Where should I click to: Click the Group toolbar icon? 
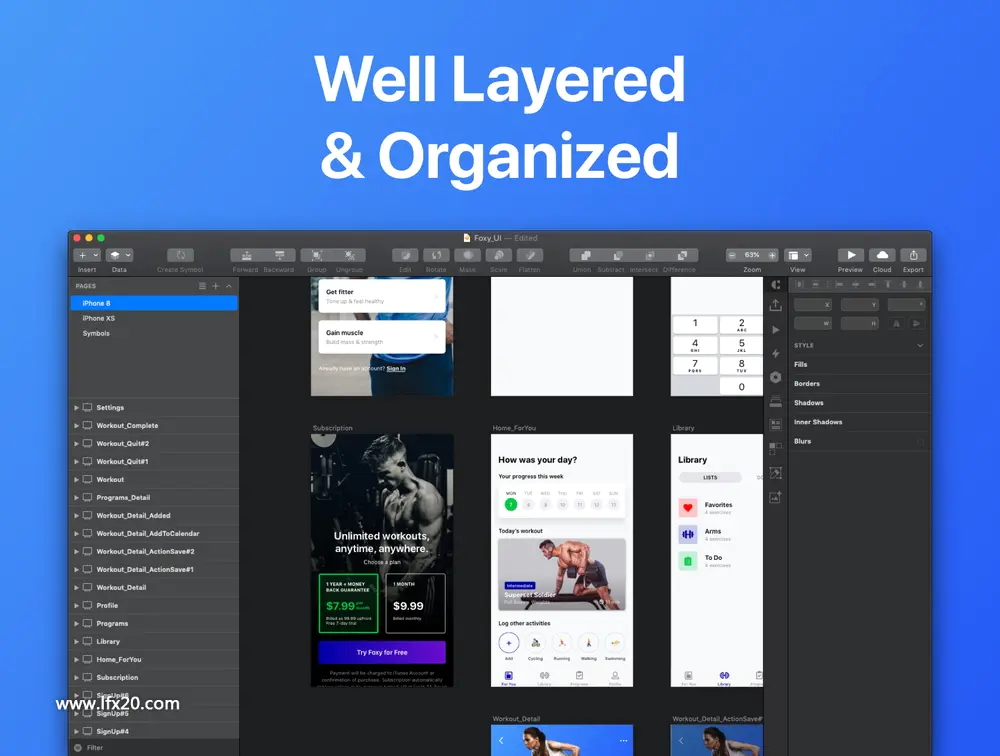point(317,255)
